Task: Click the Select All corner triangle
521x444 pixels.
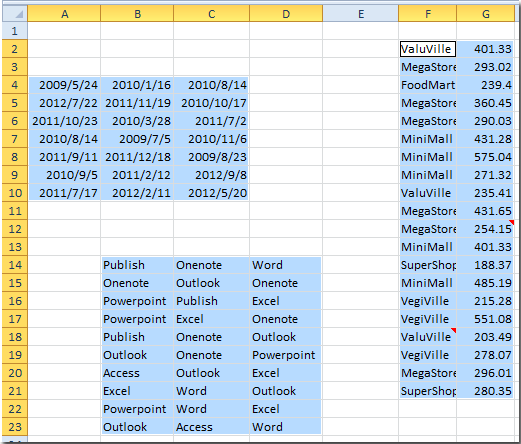Action: click(x=15, y=14)
